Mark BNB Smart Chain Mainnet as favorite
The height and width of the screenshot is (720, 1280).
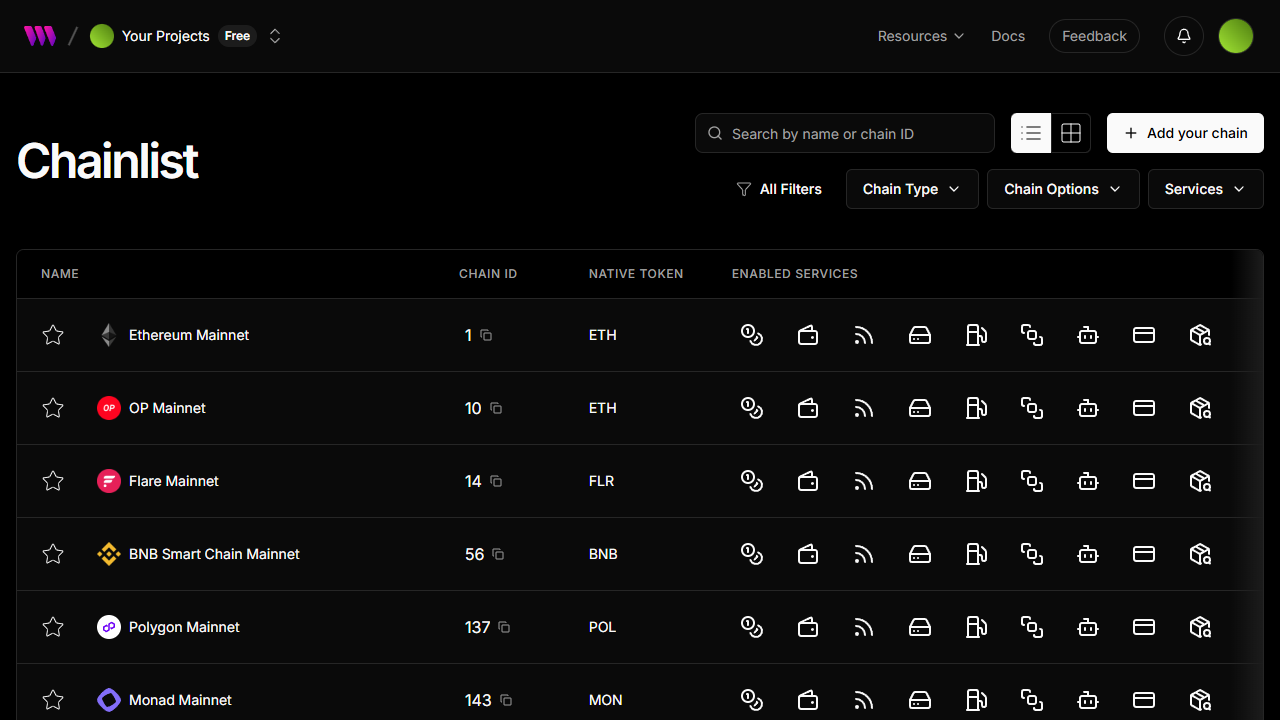[53, 554]
